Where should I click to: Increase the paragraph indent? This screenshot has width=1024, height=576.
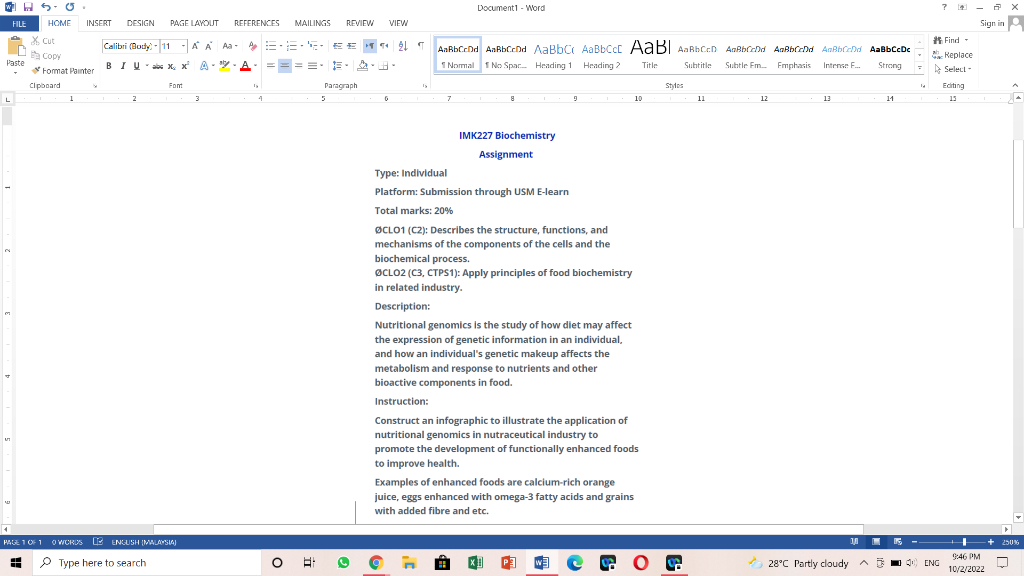click(x=351, y=46)
